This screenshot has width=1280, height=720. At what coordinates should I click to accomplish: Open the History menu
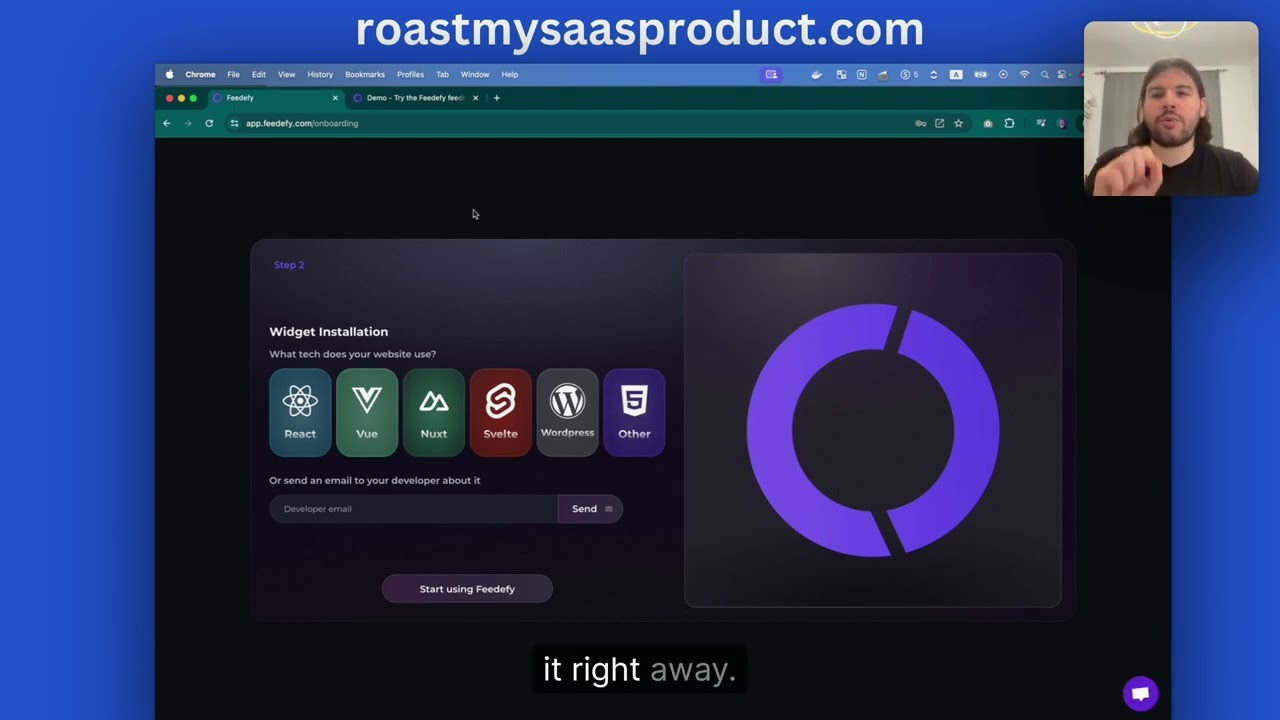click(x=320, y=74)
